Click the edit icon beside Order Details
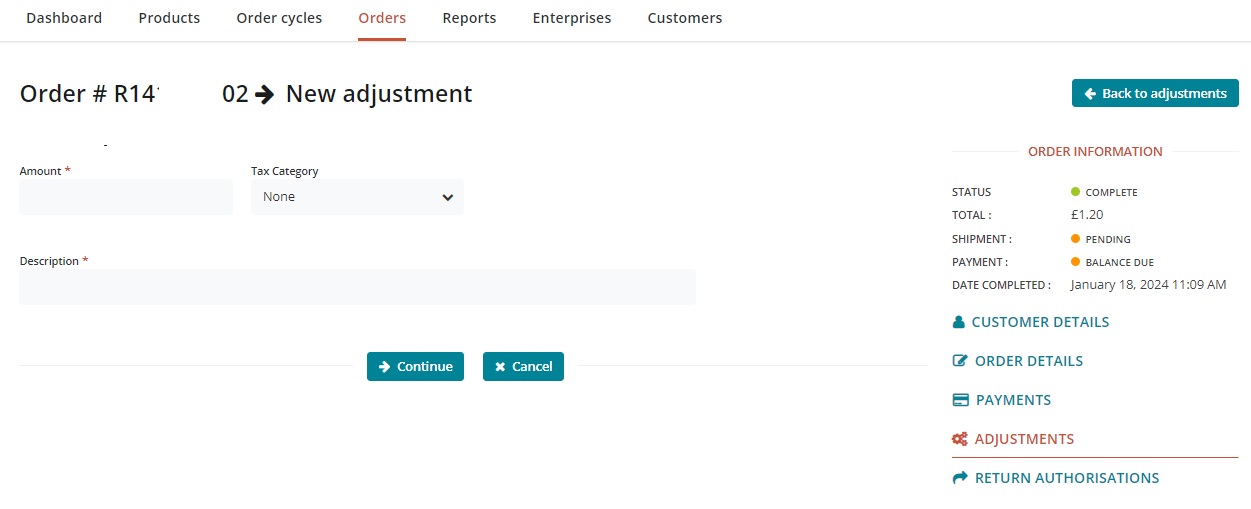This screenshot has width=1251, height=509. [960, 361]
